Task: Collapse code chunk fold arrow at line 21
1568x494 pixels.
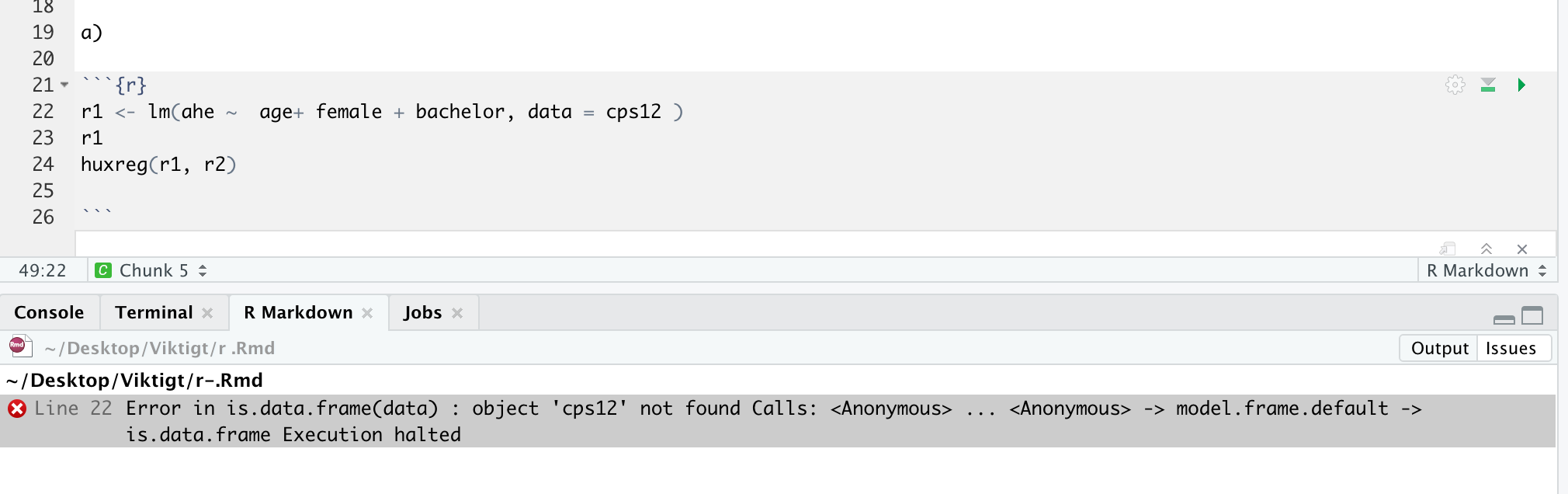Action: click(x=64, y=85)
